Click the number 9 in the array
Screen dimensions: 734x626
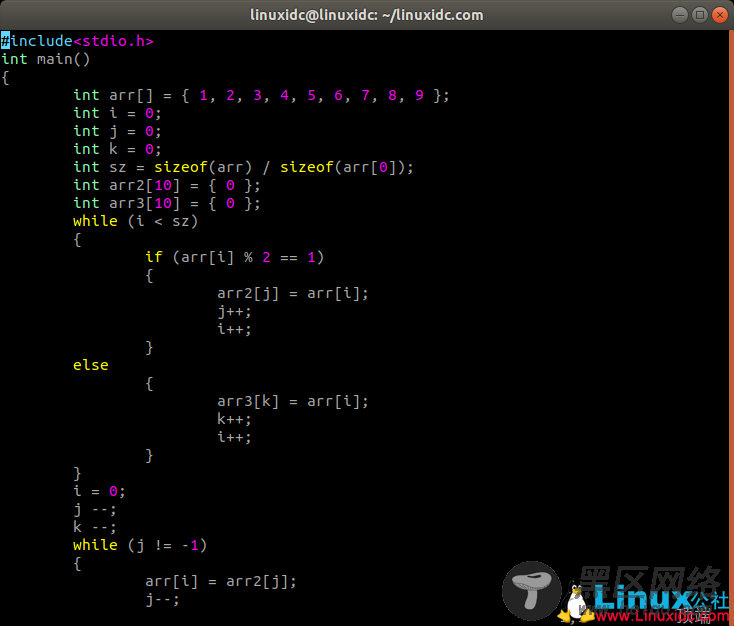click(x=419, y=96)
